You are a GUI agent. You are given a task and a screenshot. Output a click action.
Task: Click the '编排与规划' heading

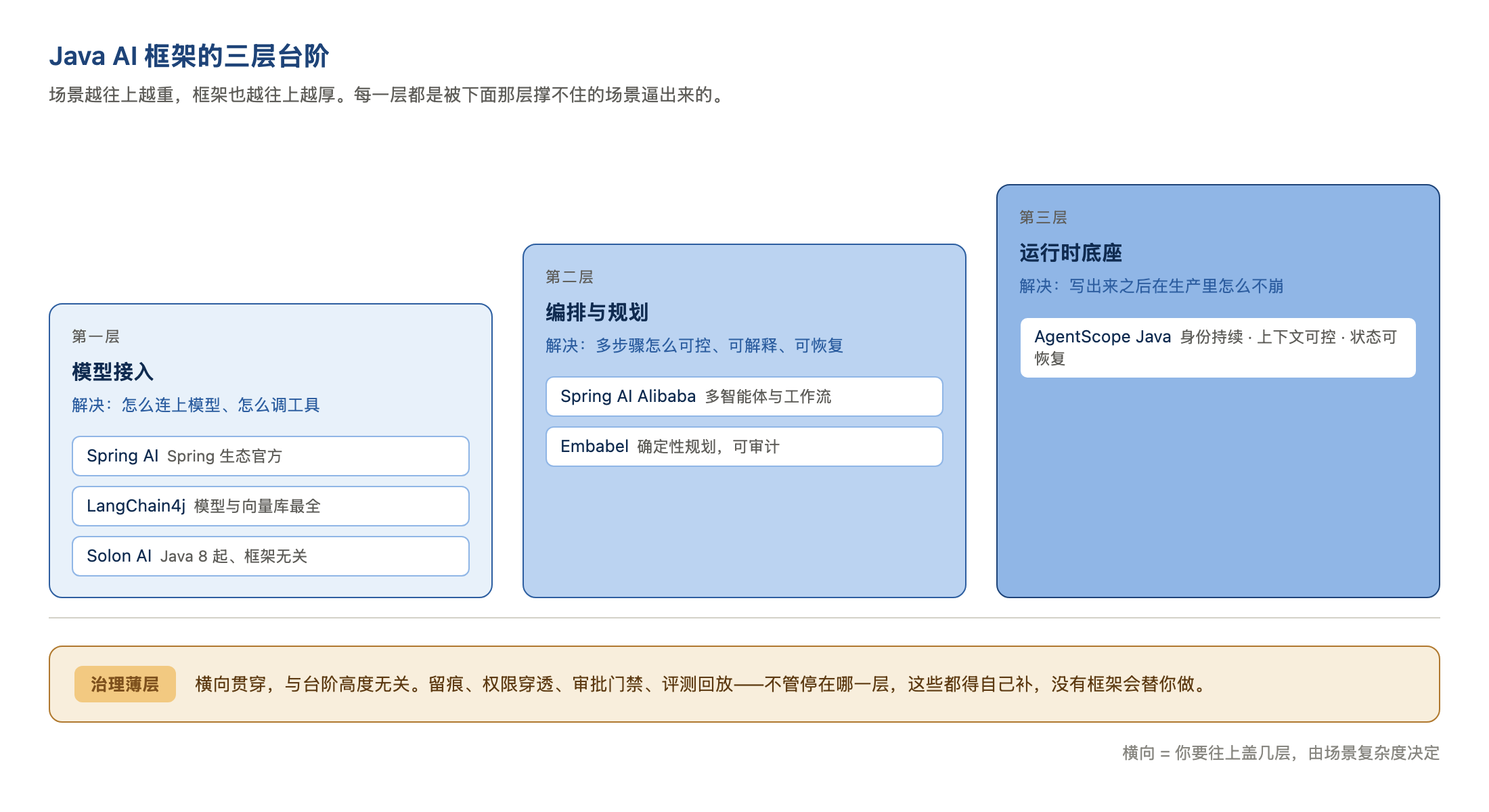(597, 312)
